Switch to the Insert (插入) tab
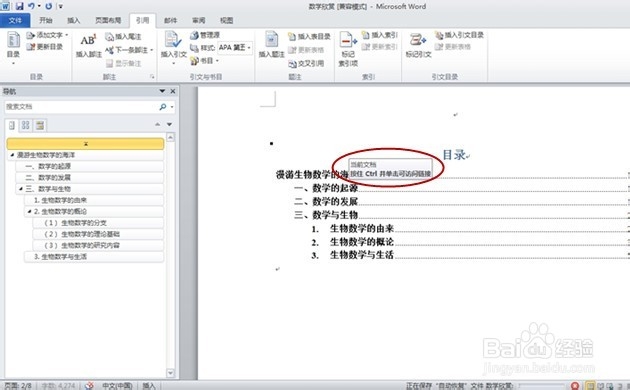The height and width of the screenshot is (390, 630). pos(74,20)
